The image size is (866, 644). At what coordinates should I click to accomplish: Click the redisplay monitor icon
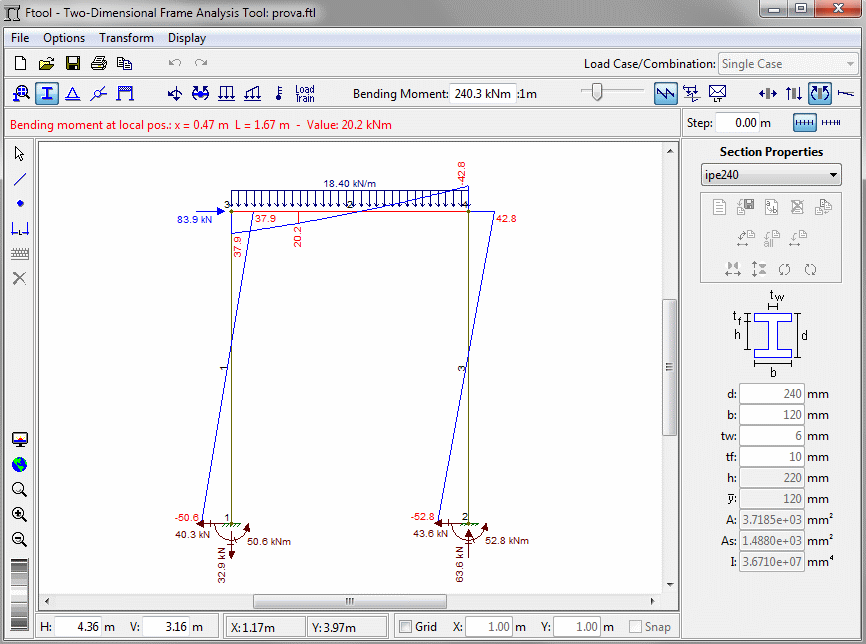pyautogui.click(x=20, y=440)
